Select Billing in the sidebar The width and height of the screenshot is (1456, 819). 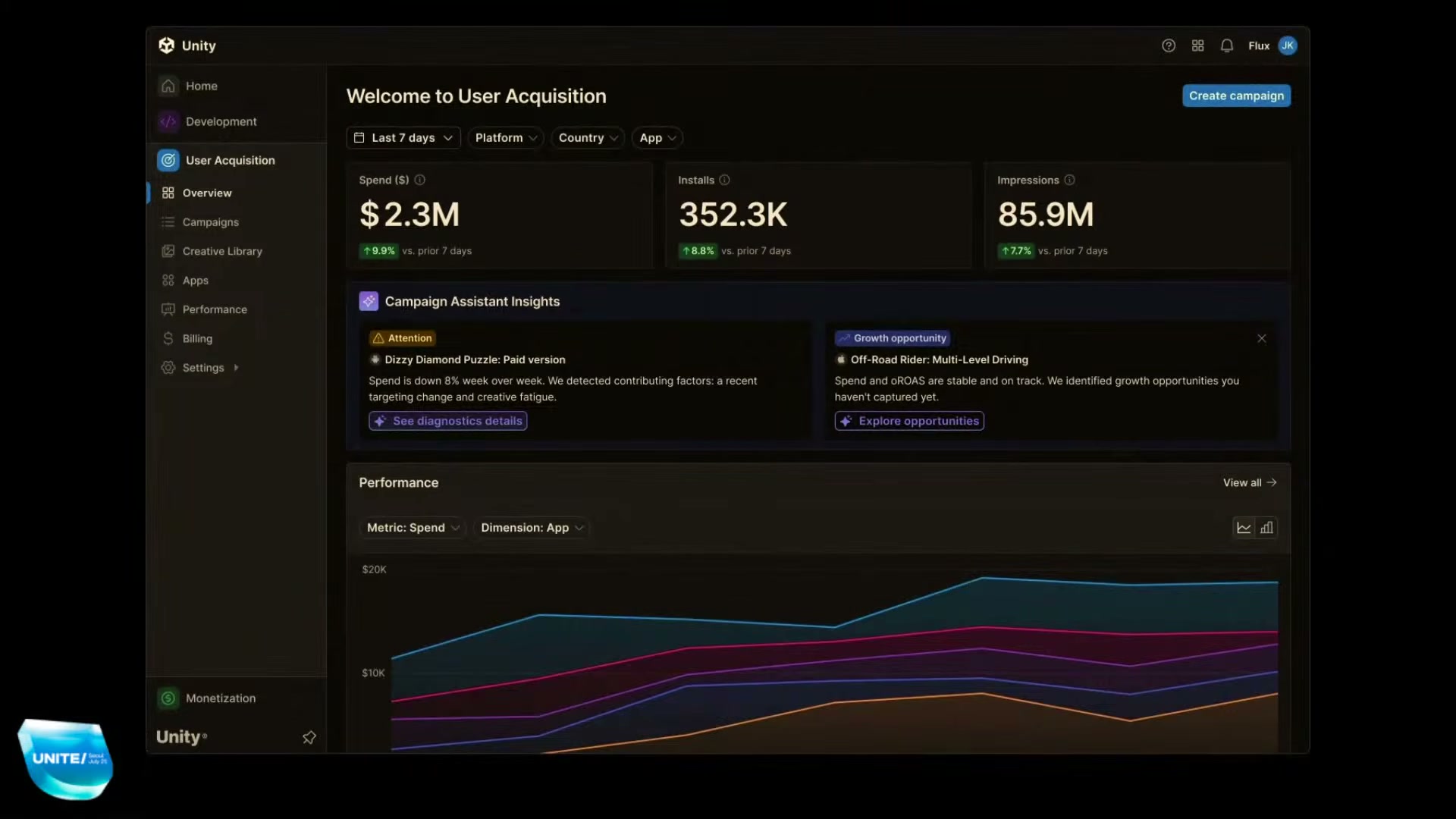point(197,338)
